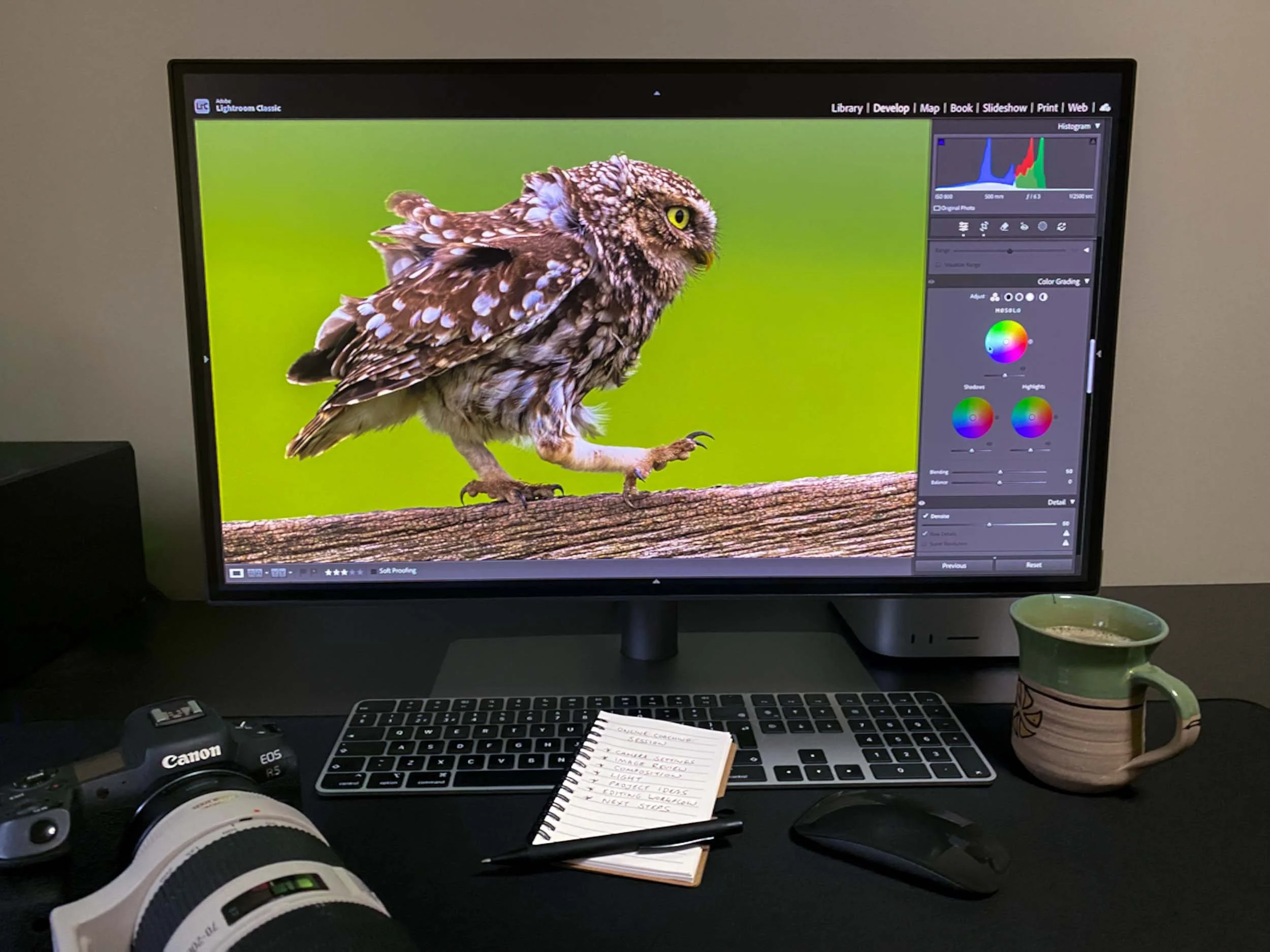Set the flag as Pick icon
The width and height of the screenshot is (1270, 952).
click(x=303, y=572)
